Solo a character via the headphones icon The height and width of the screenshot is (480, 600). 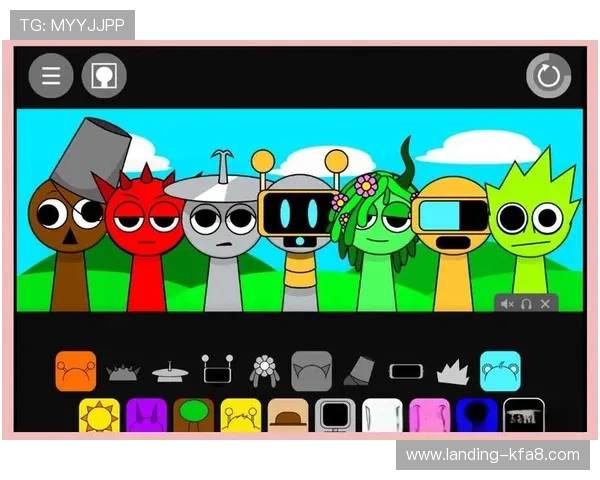(526, 303)
